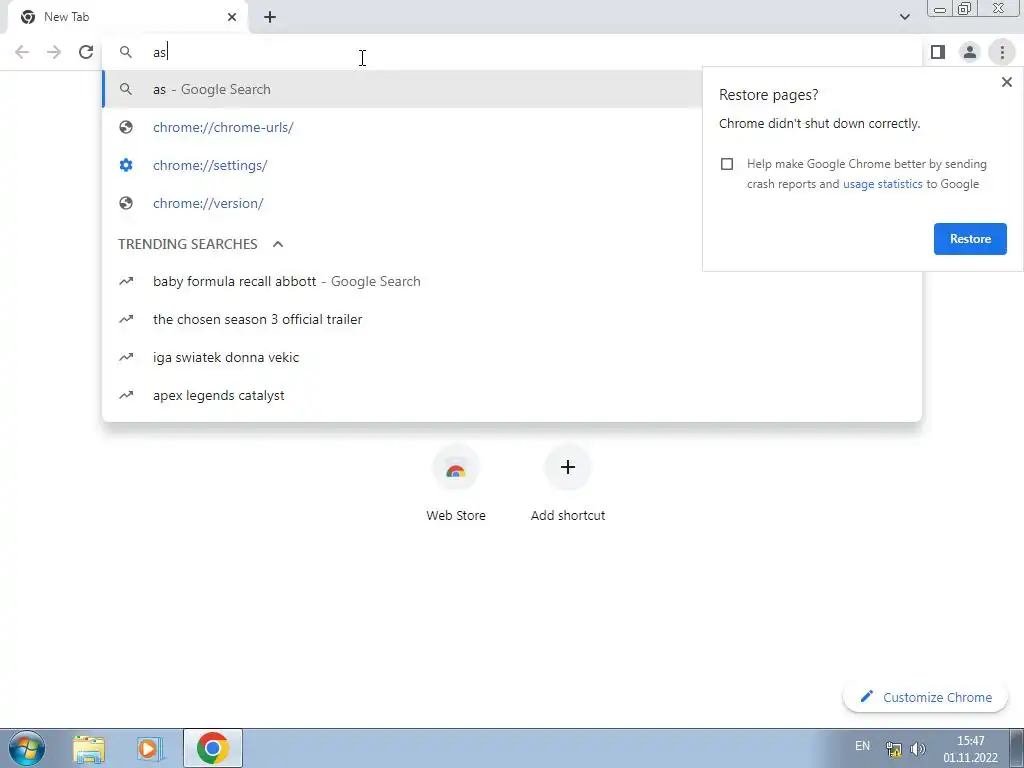The image size is (1024, 768).
Task: Open the Web Store shortcut
Action: point(456,484)
